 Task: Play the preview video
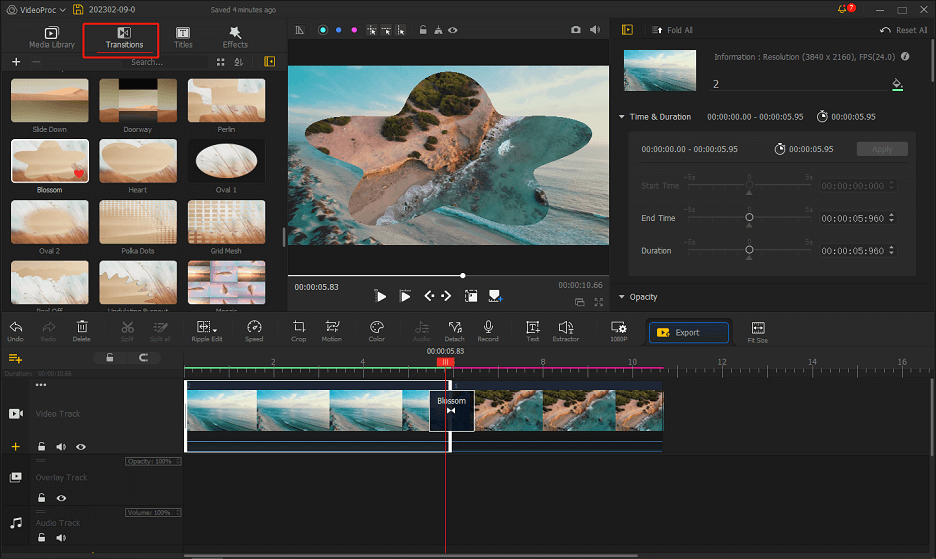tap(380, 296)
